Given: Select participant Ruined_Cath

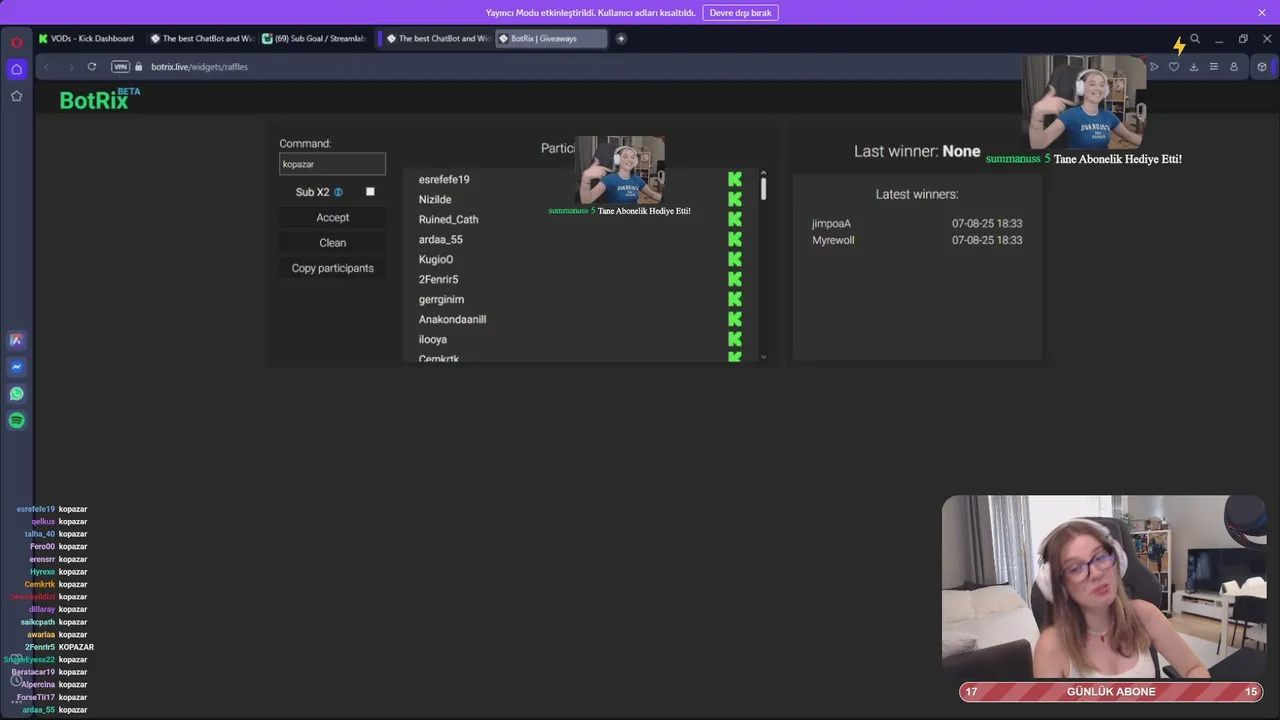Looking at the screenshot, I should pos(448,220).
